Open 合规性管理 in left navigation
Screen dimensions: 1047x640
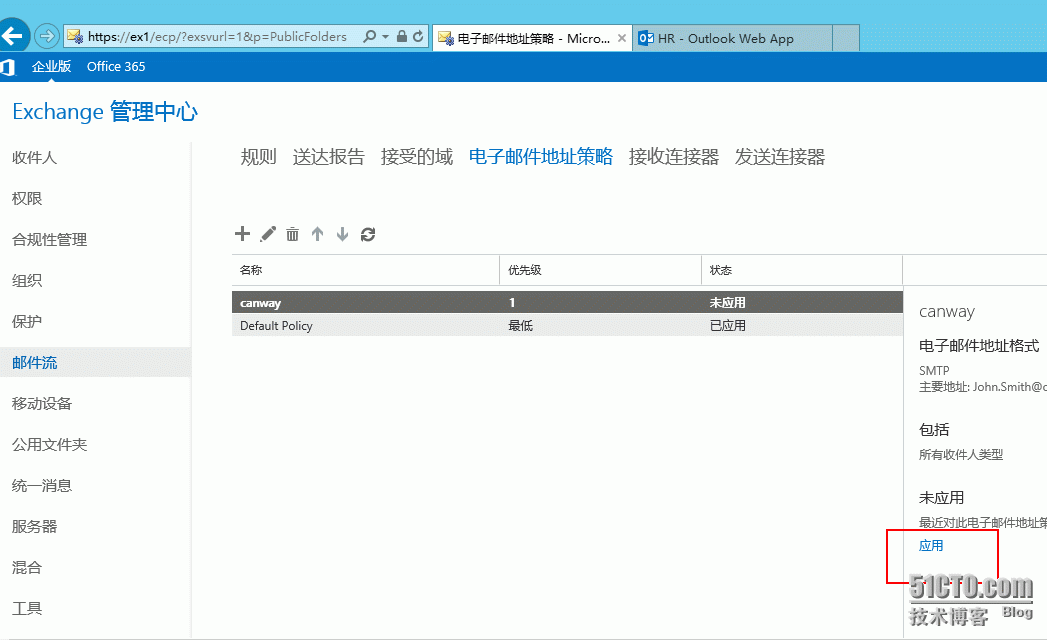point(49,240)
